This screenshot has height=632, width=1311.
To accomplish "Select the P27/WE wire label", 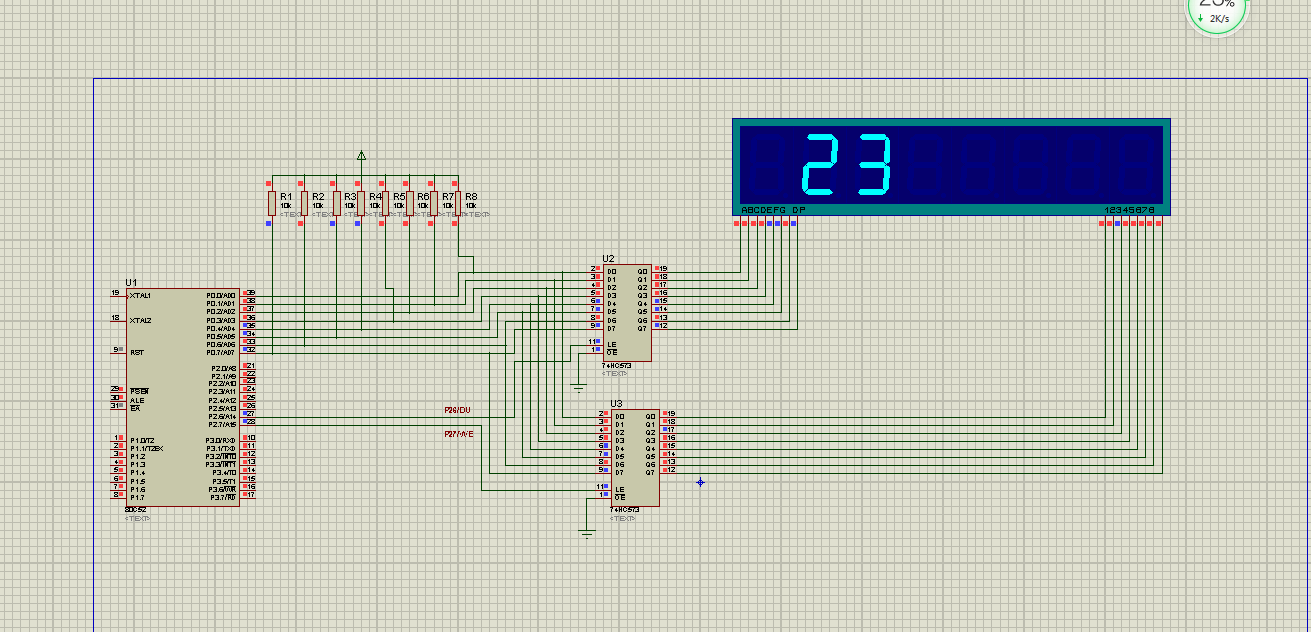I will 458,434.
